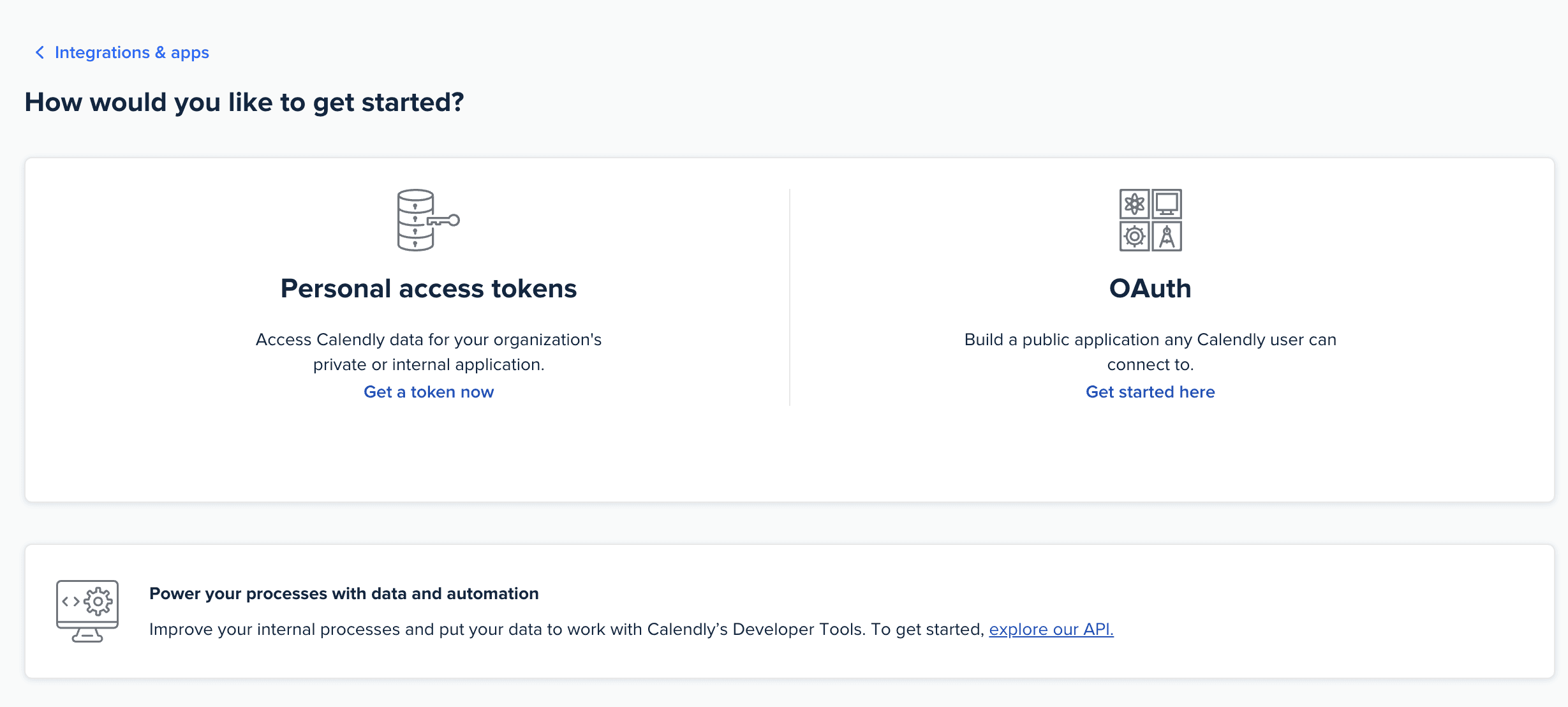Click the Power your processes with data heading

coord(344,593)
